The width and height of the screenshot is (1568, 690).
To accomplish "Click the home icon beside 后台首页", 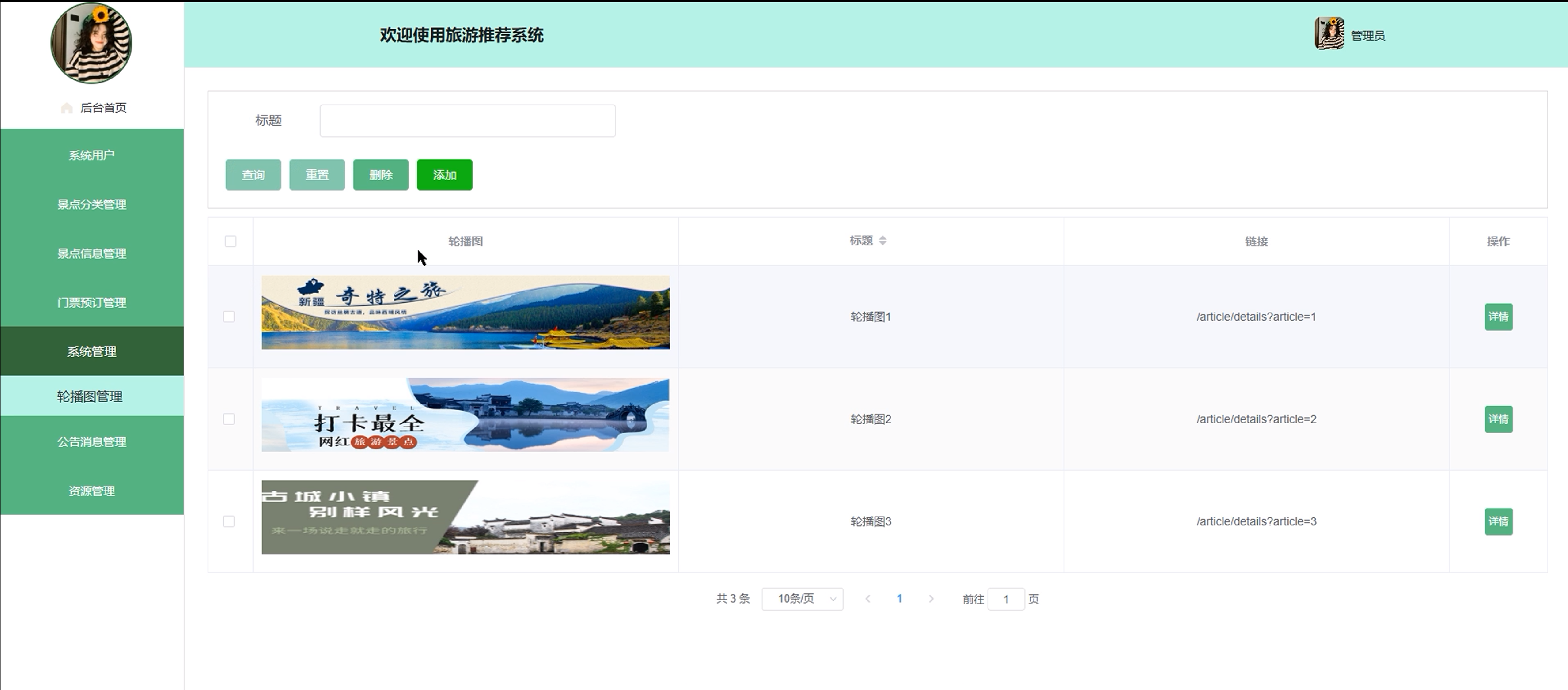I will point(67,108).
